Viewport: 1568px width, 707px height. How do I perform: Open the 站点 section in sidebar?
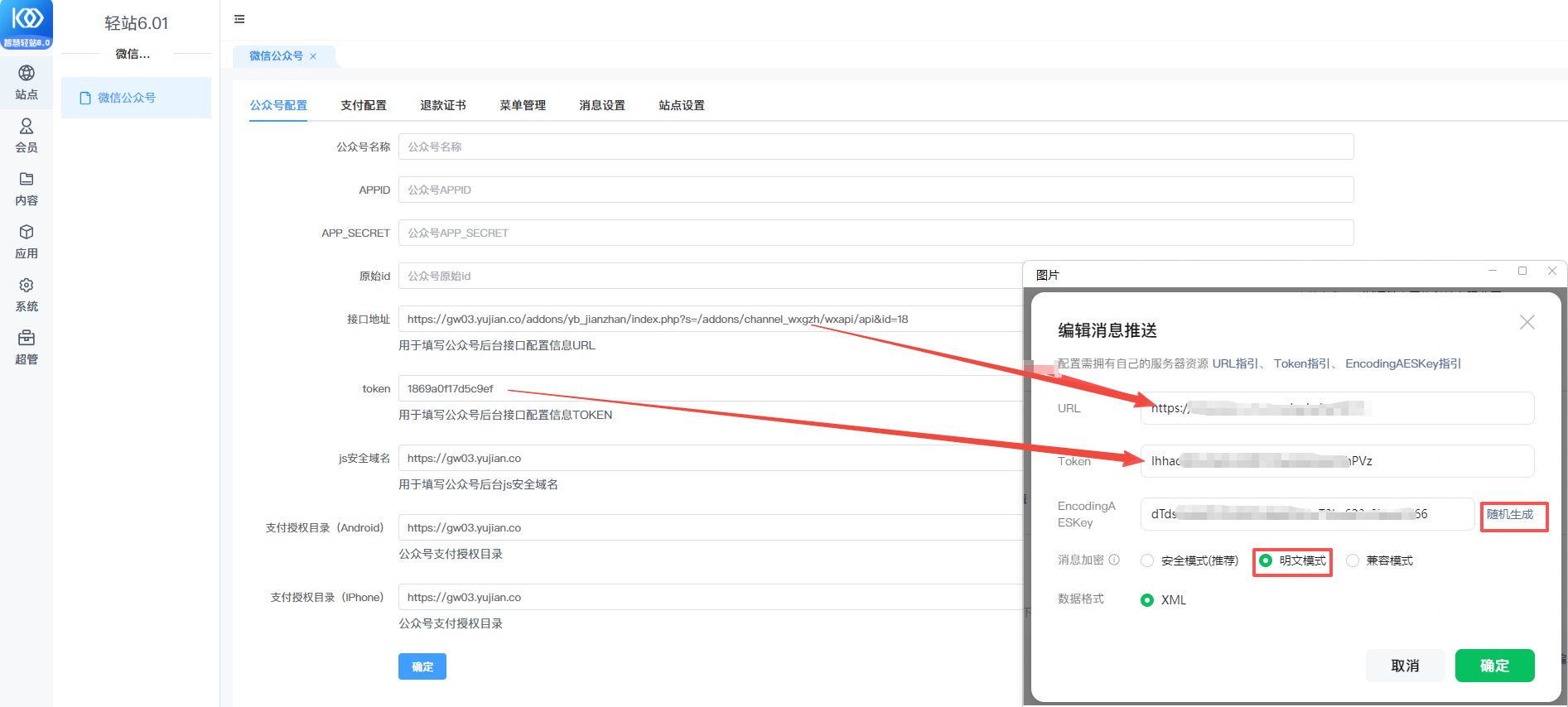27,83
